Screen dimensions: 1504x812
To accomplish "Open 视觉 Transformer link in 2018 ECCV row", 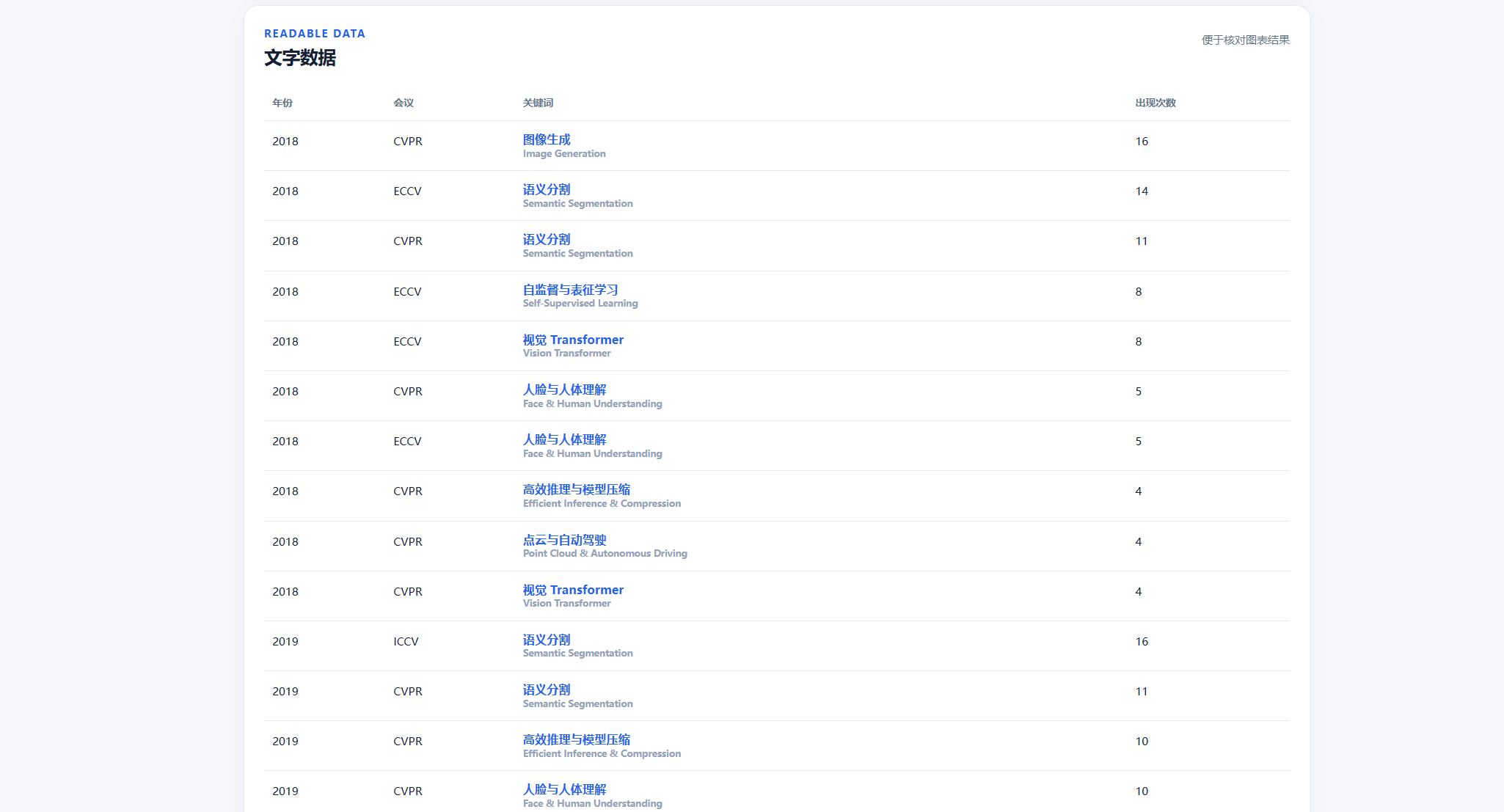I will pyautogui.click(x=573, y=340).
